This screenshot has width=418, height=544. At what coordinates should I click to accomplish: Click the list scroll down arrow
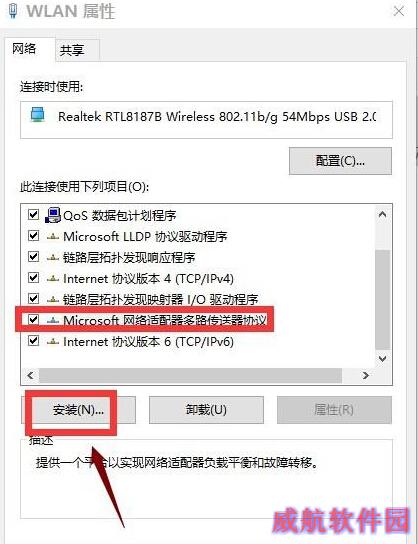(x=382, y=358)
